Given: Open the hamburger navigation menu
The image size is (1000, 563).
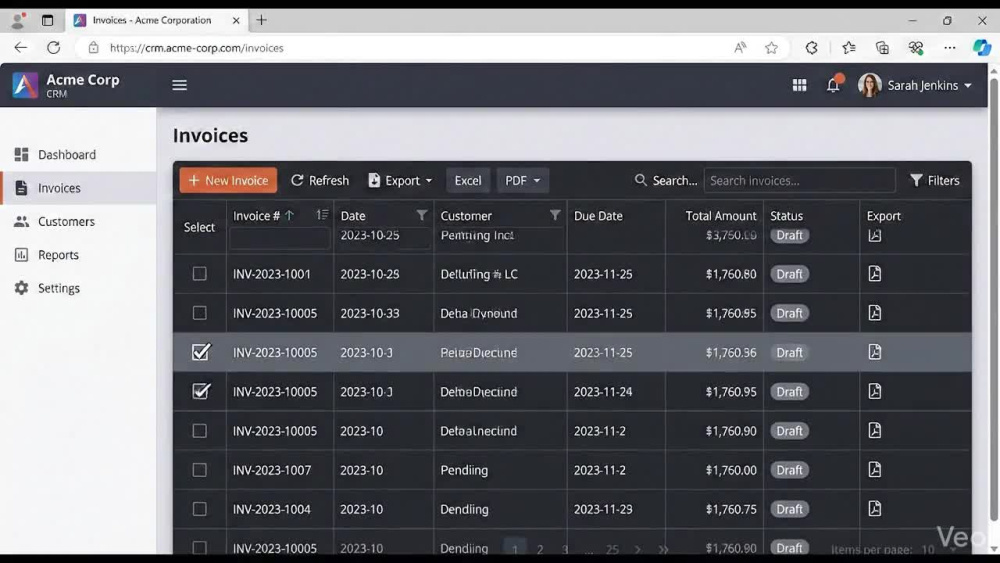Looking at the screenshot, I should (x=179, y=85).
